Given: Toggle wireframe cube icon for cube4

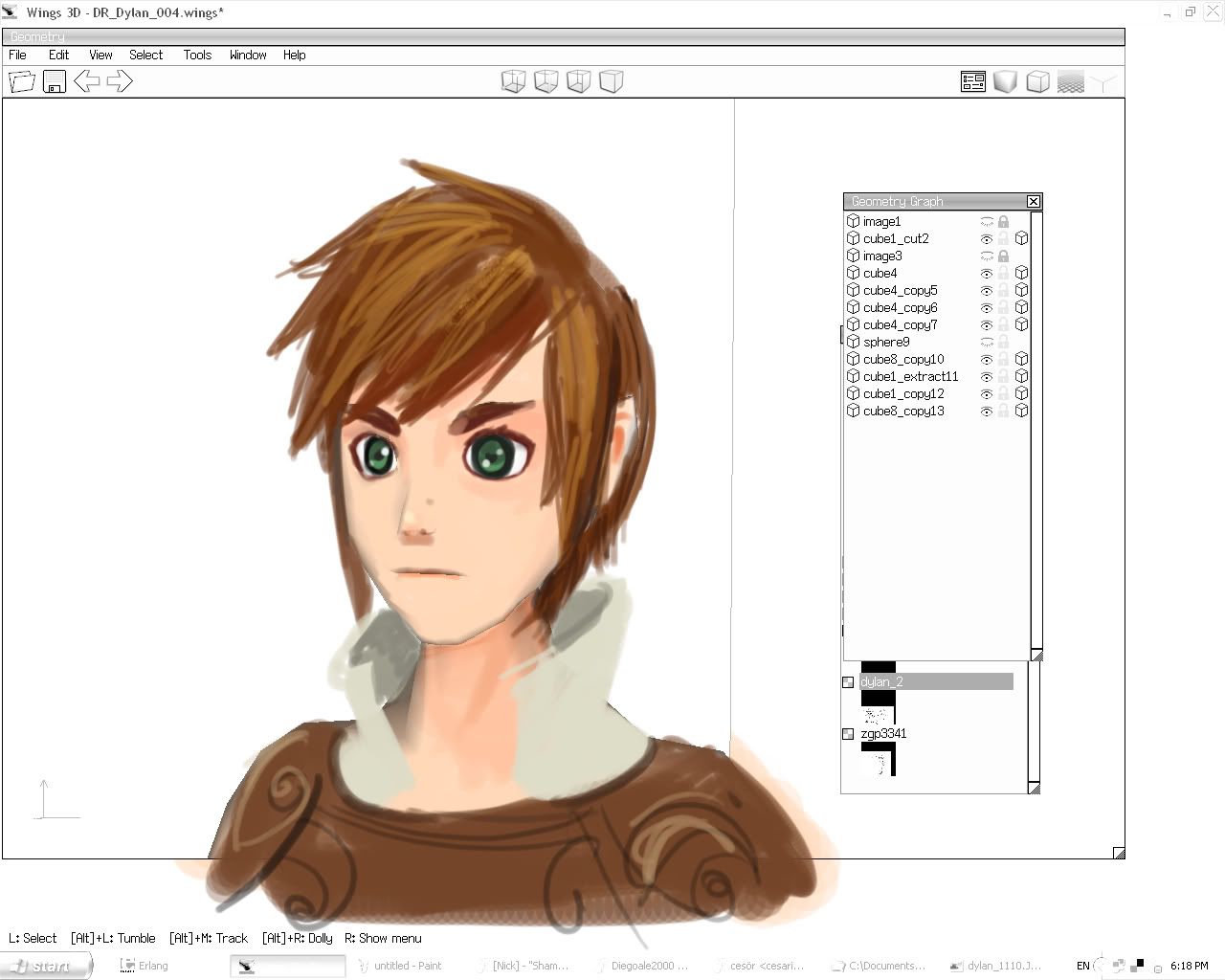Looking at the screenshot, I should (1021, 273).
